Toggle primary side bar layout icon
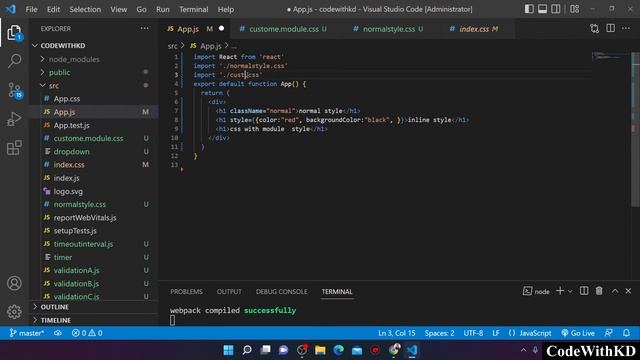Screen dimensions: 640x360 [x=529, y=9]
